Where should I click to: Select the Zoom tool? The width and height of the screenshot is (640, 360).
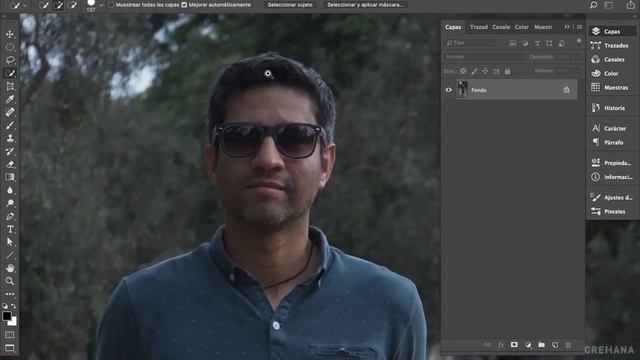10,281
